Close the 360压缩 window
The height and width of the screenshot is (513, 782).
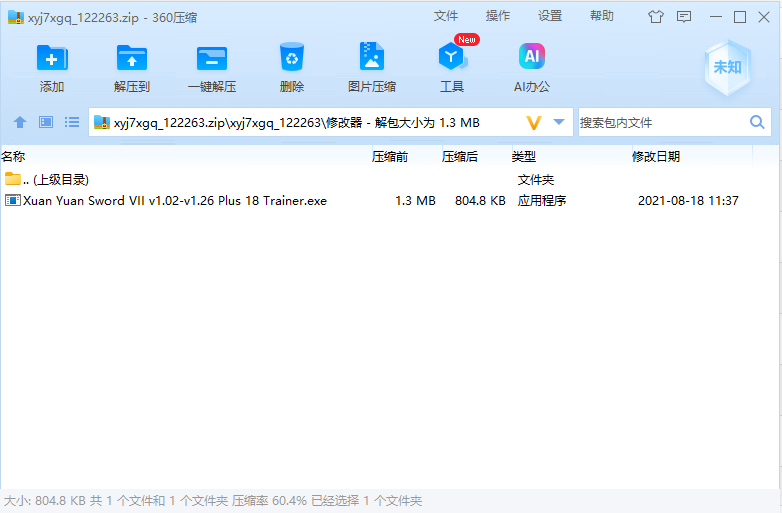pyautogui.click(x=764, y=17)
